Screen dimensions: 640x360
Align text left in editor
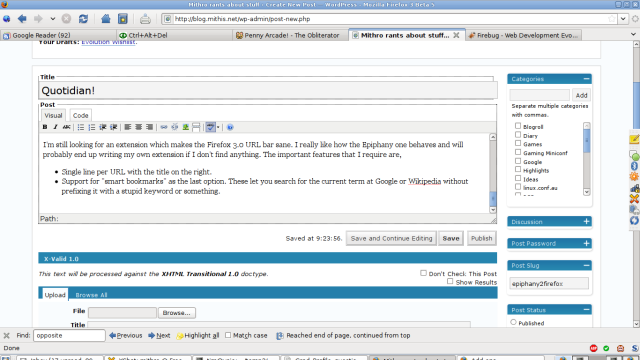coord(128,127)
